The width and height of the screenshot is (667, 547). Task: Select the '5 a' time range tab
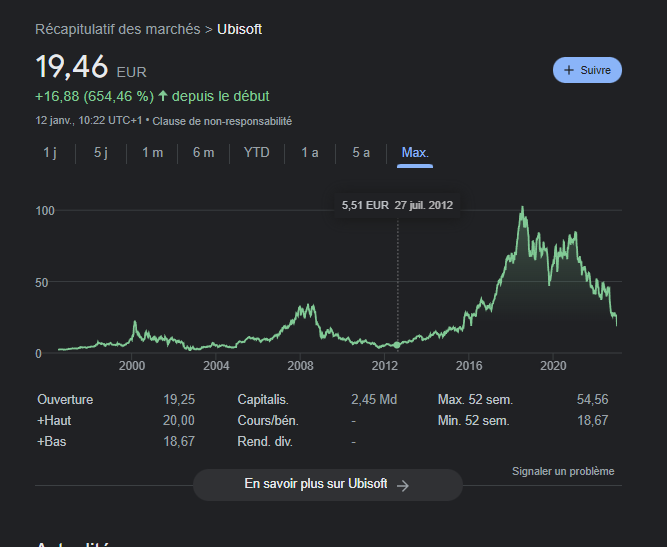[361, 152]
